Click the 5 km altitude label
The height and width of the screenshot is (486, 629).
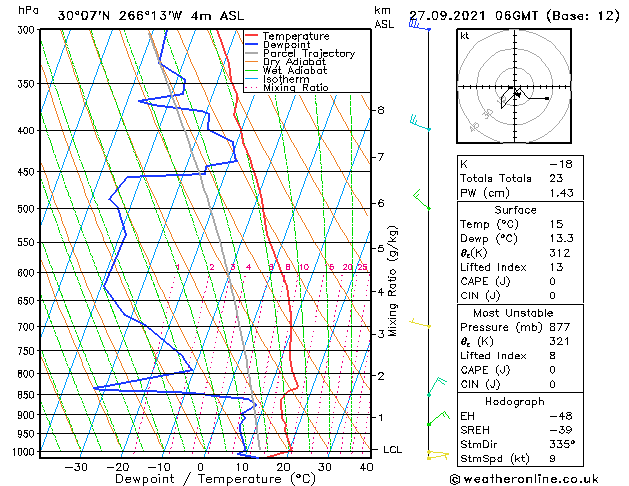pos(381,249)
